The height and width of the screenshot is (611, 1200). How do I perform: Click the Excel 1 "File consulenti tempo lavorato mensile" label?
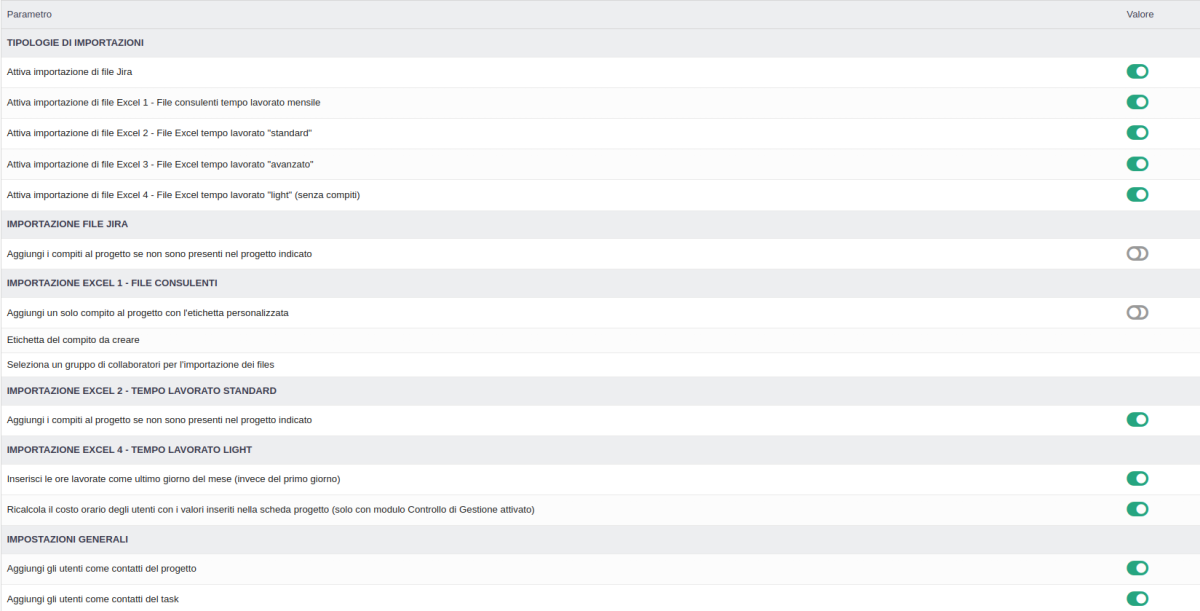pyautogui.click(x=164, y=103)
